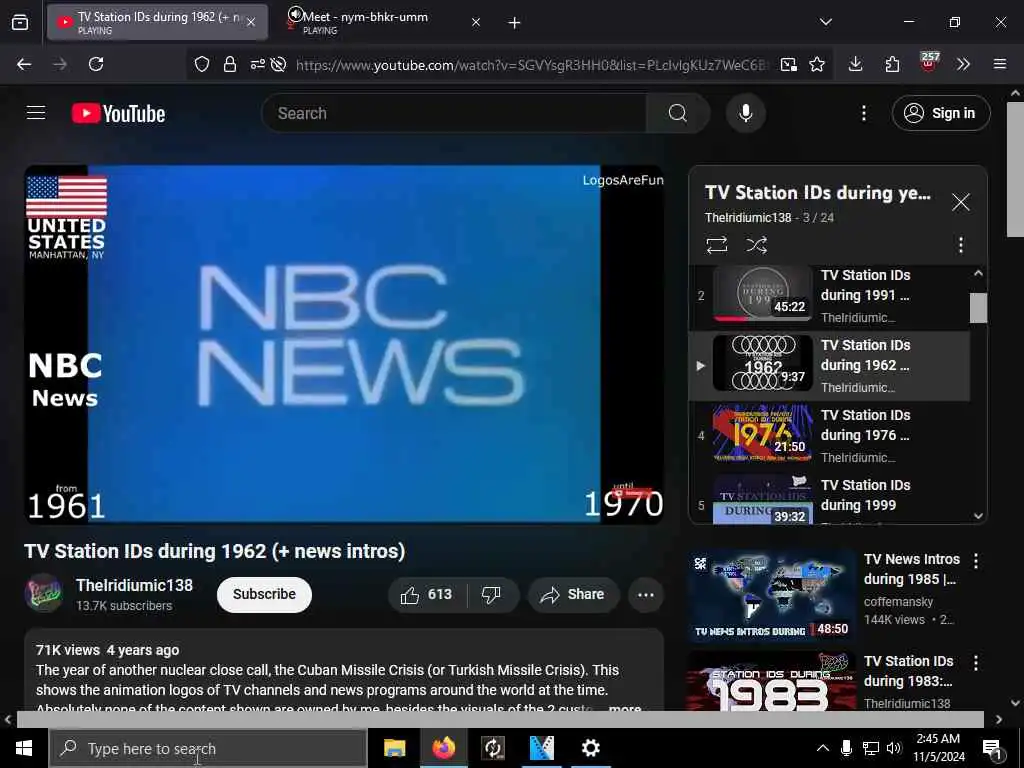Sign in to YouTube
The width and height of the screenshot is (1024, 768).
pos(941,113)
